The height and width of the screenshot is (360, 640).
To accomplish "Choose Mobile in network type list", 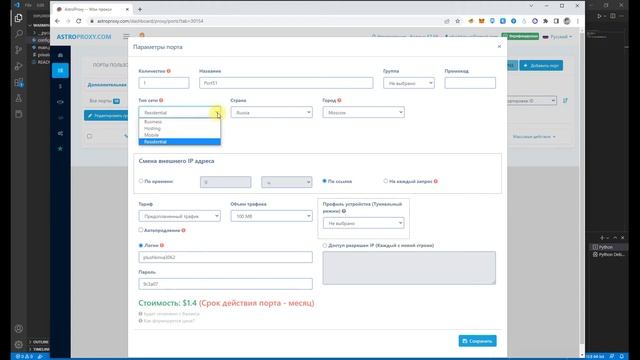I will tap(180, 135).
